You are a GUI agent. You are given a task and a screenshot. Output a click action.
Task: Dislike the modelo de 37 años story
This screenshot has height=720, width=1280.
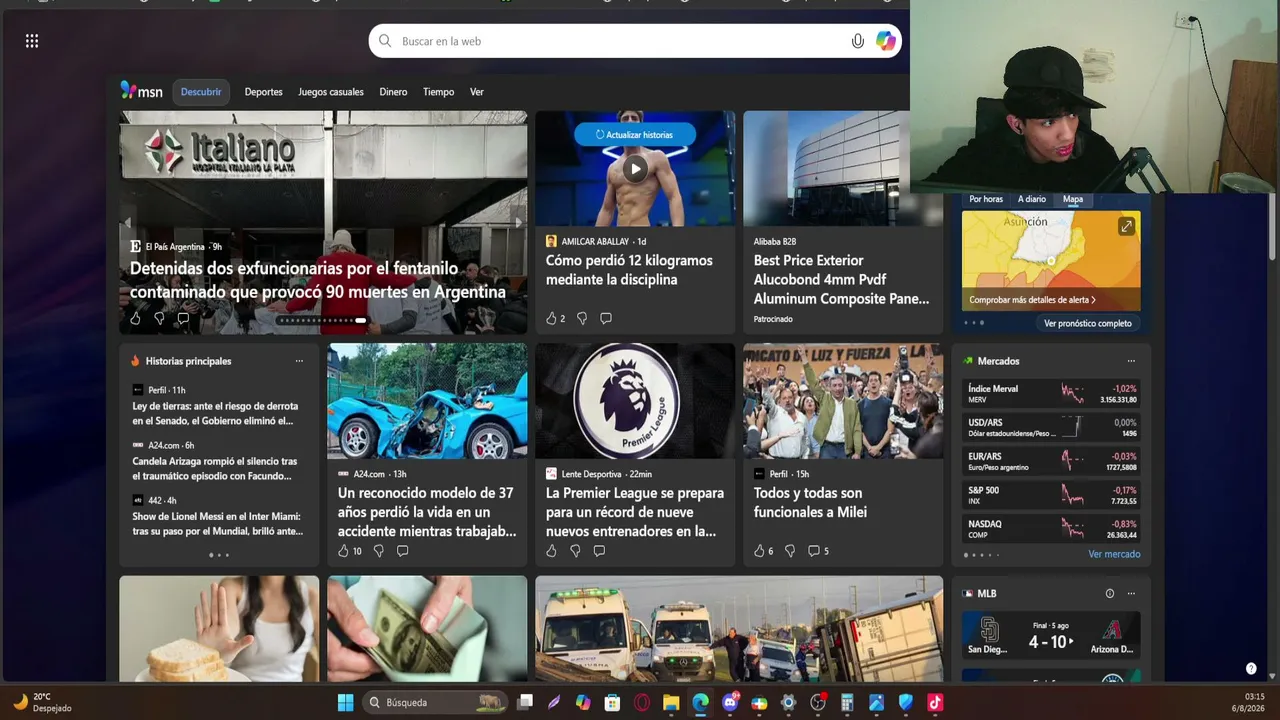pos(378,551)
